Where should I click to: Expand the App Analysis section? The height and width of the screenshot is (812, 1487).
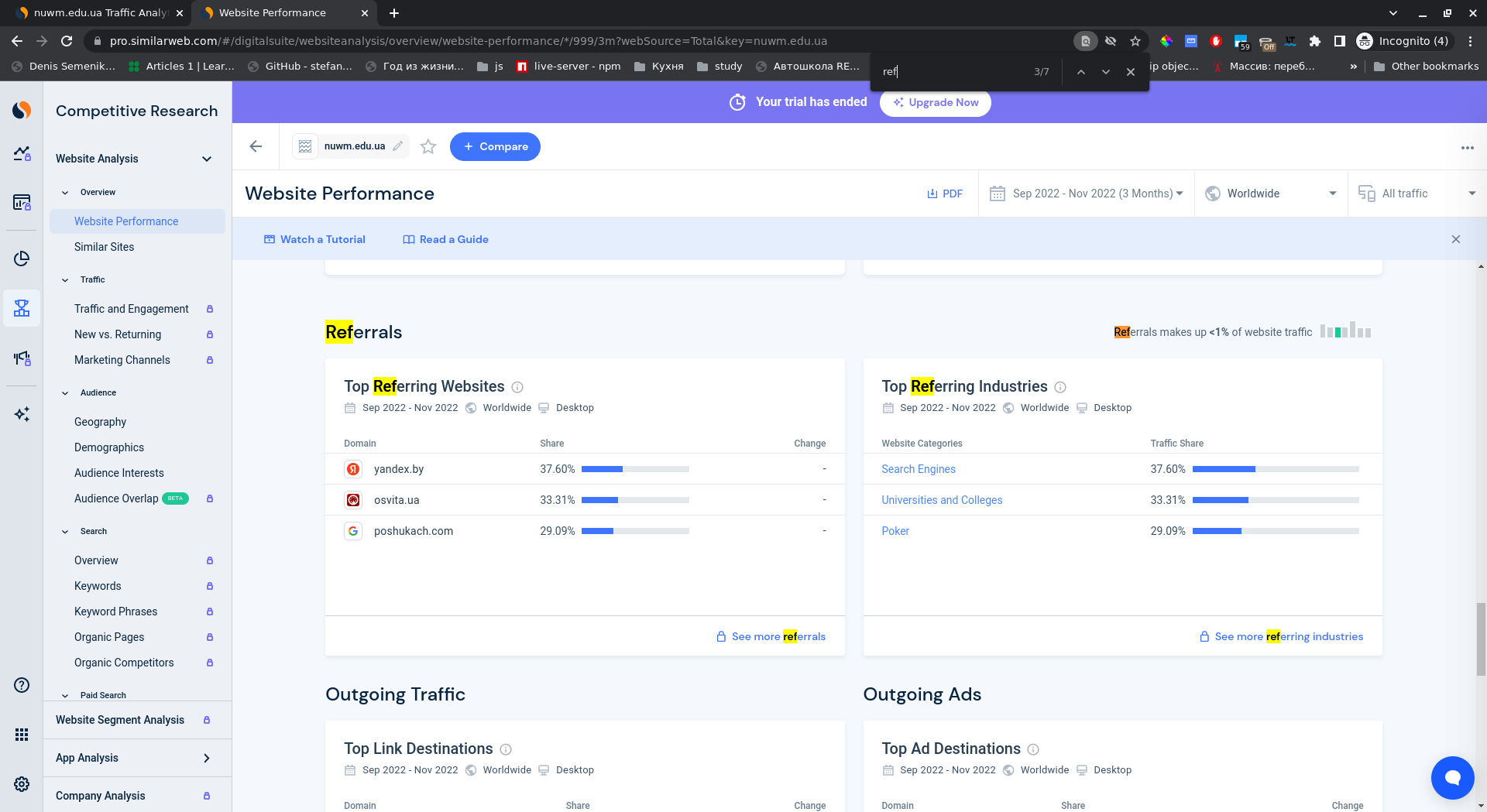click(x=207, y=758)
